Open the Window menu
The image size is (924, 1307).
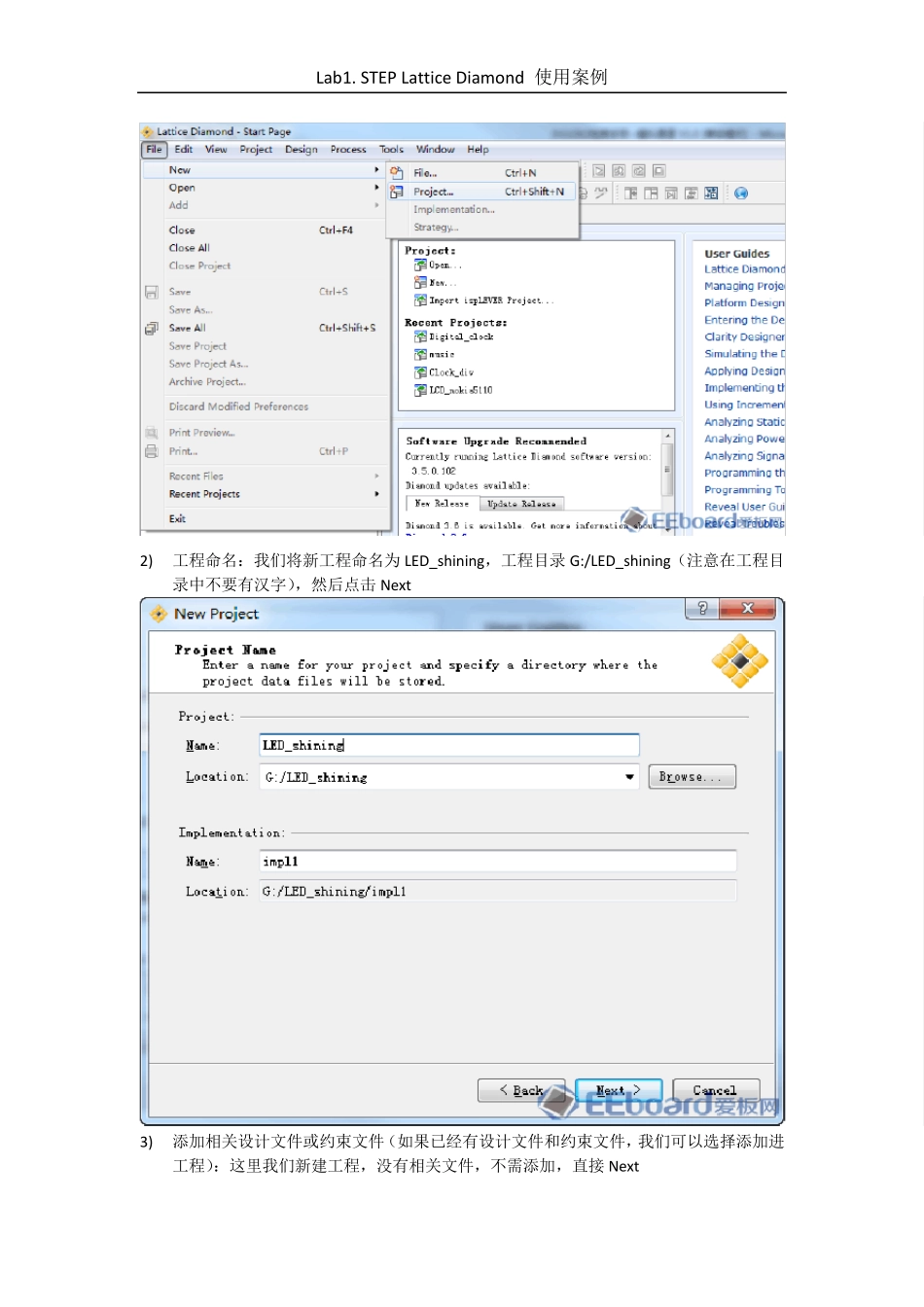pos(436,150)
